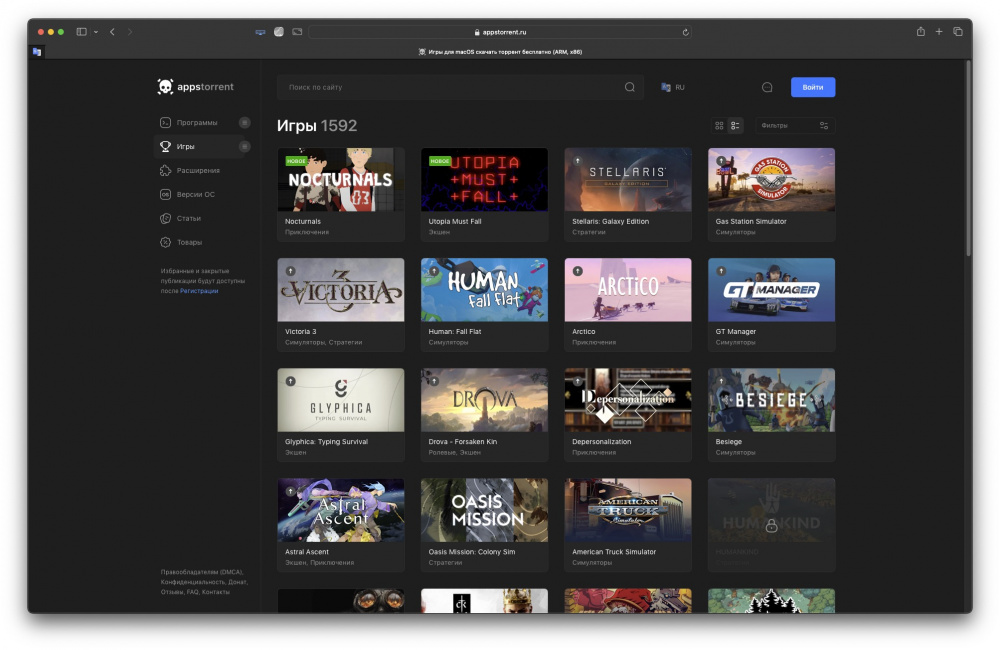The image size is (1000, 650).
Task: Click the magnifier icon in the search bar
Action: tap(630, 87)
